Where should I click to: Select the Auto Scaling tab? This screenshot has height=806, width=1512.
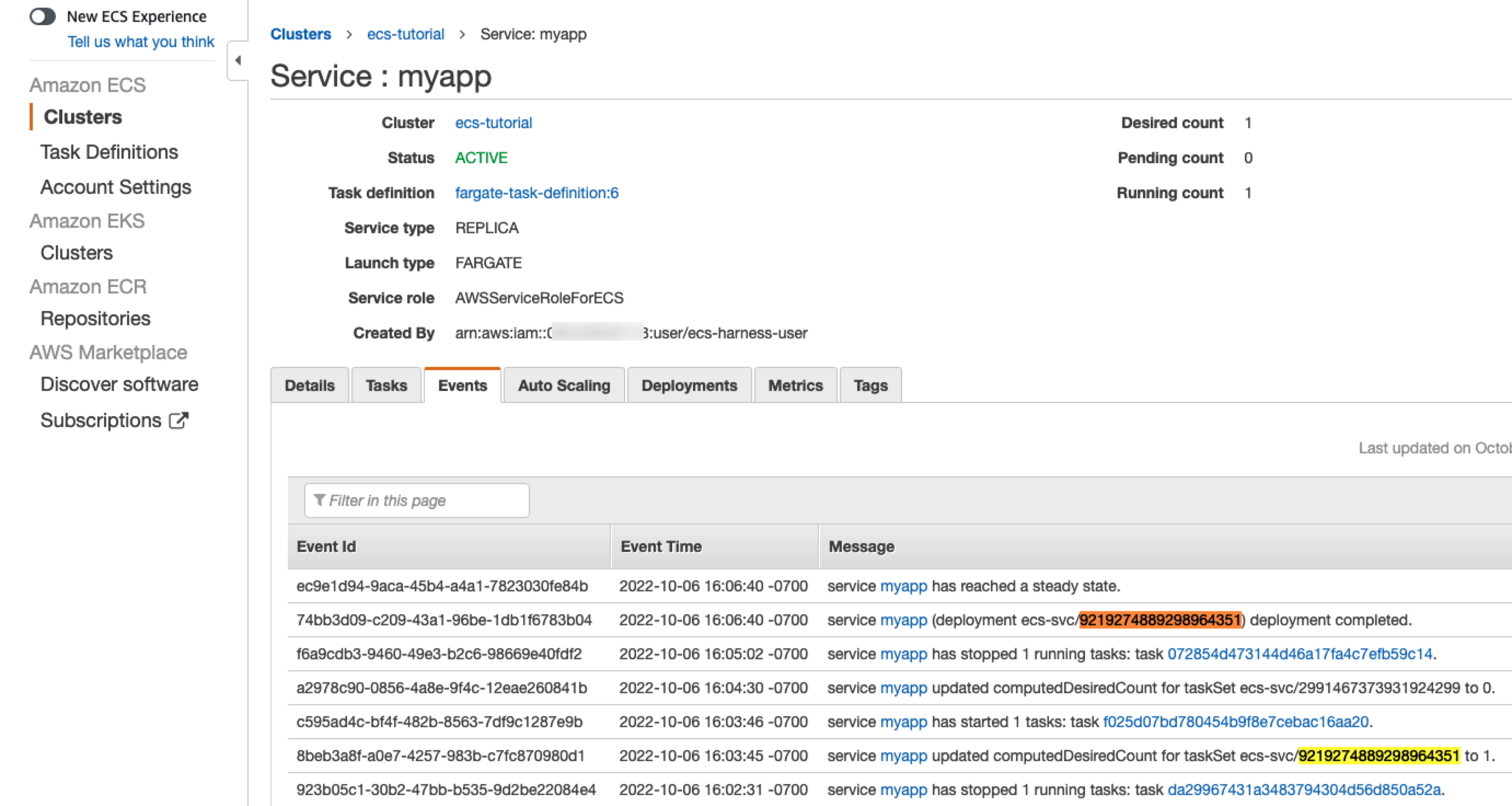click(563, 385)
